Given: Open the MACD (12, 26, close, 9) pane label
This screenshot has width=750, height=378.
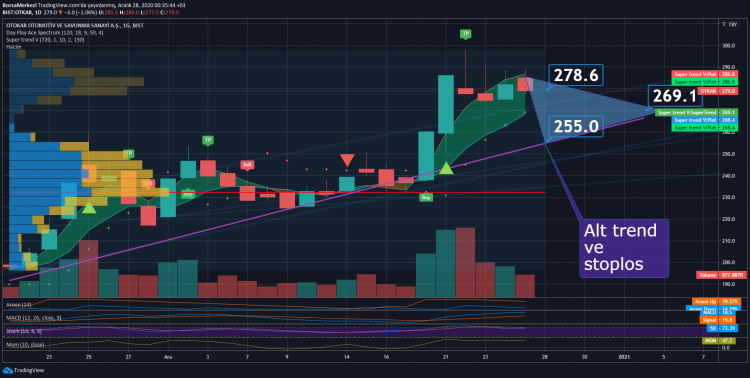Looking at the screenshot, I should coord(33,318).
